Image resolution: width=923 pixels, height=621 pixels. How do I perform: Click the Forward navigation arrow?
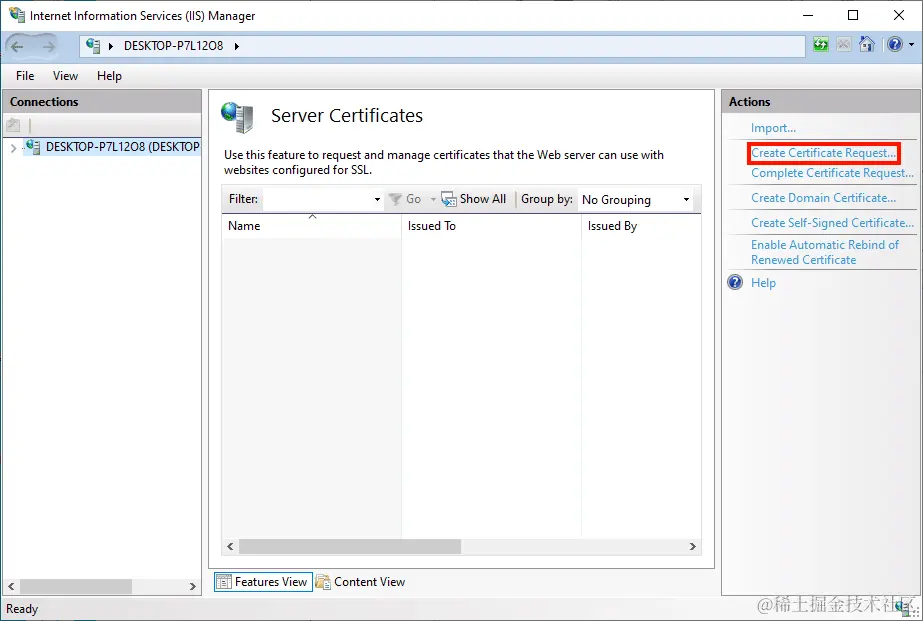pyautogui.click(x=49, y=46)
